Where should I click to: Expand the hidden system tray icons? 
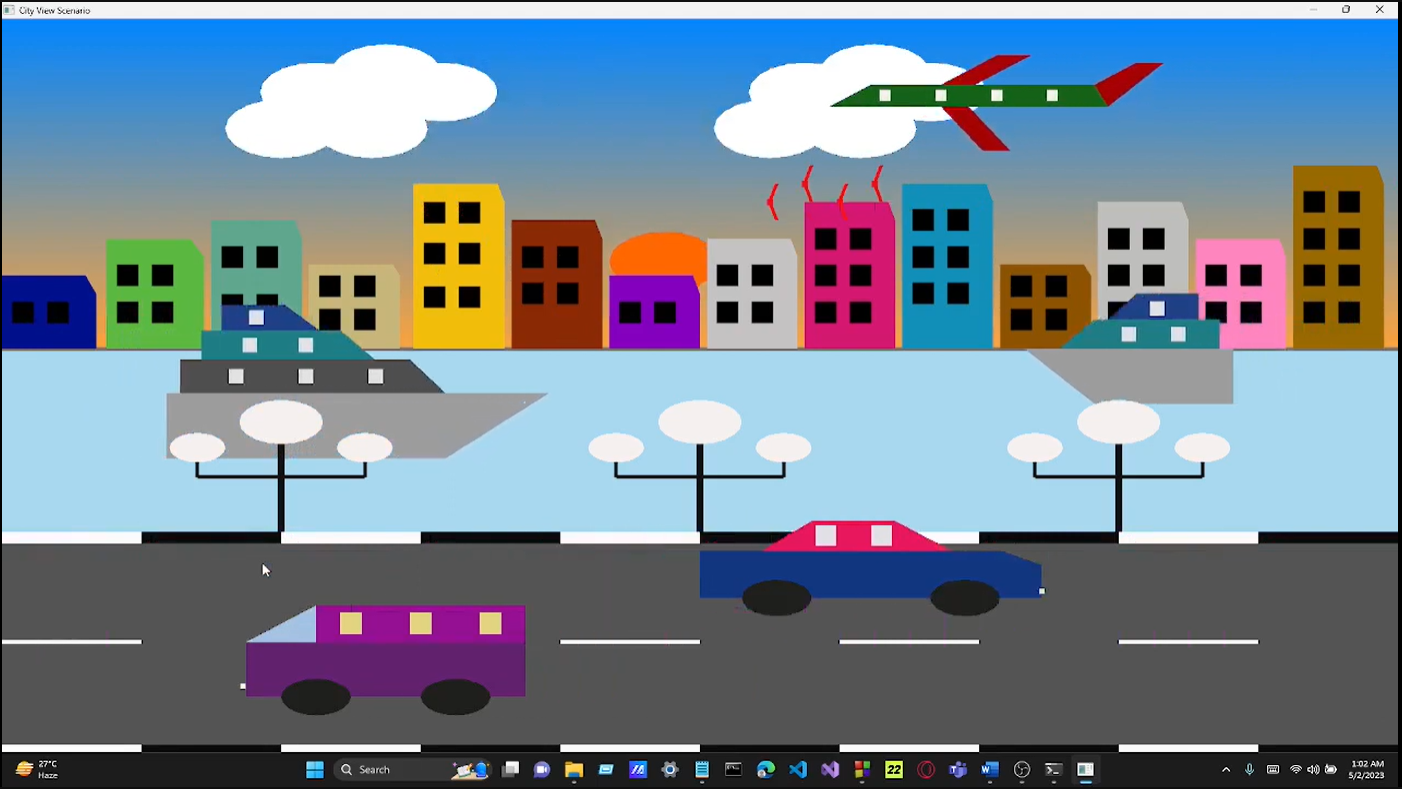click(1226, 769)
